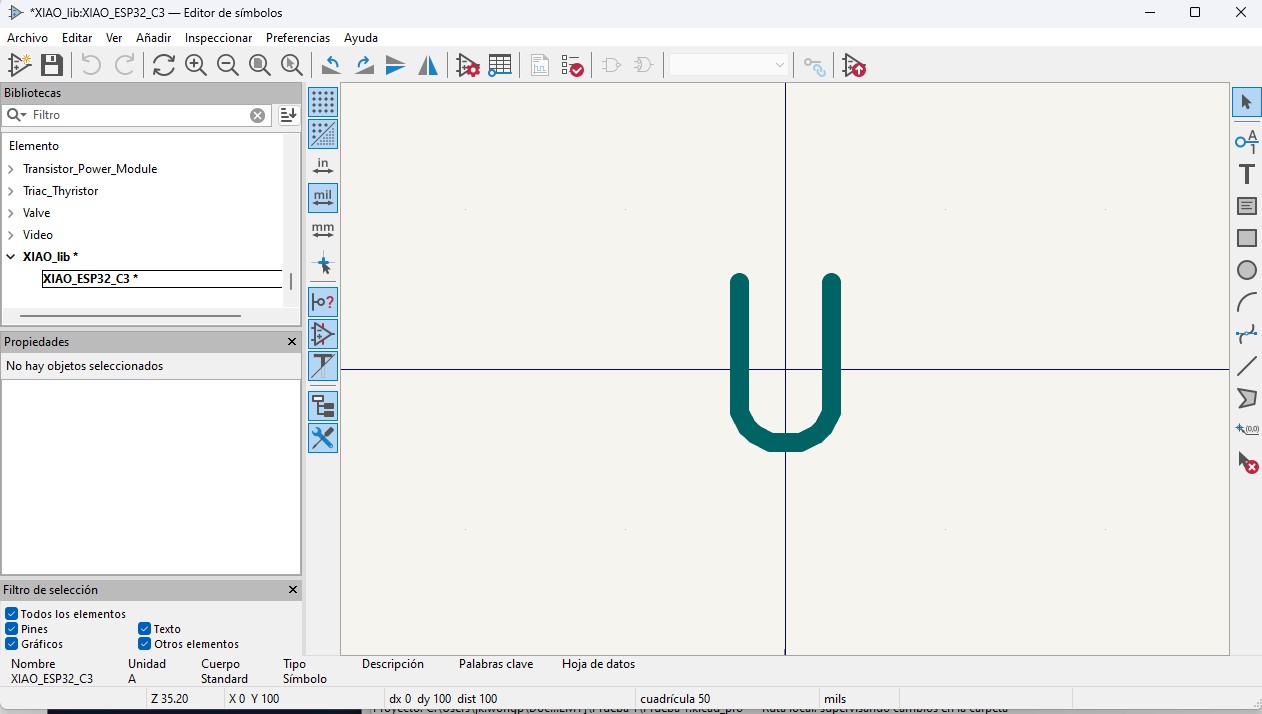
Task: Refresh the canvas view
Action: (164, 65)
